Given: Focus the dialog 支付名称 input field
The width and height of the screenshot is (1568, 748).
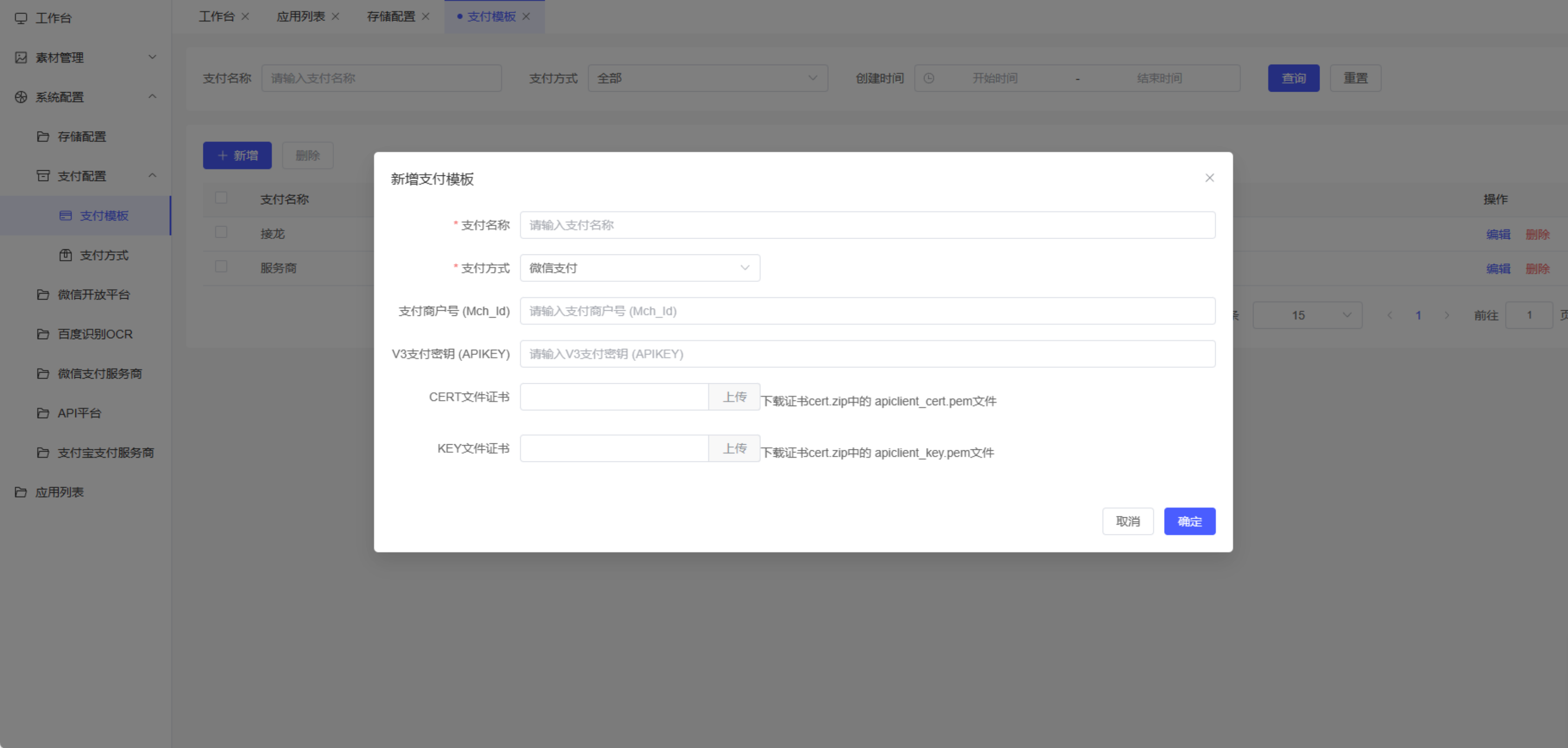Looking at the screenshot, I should pyautogui.click(x=867, y=225).
